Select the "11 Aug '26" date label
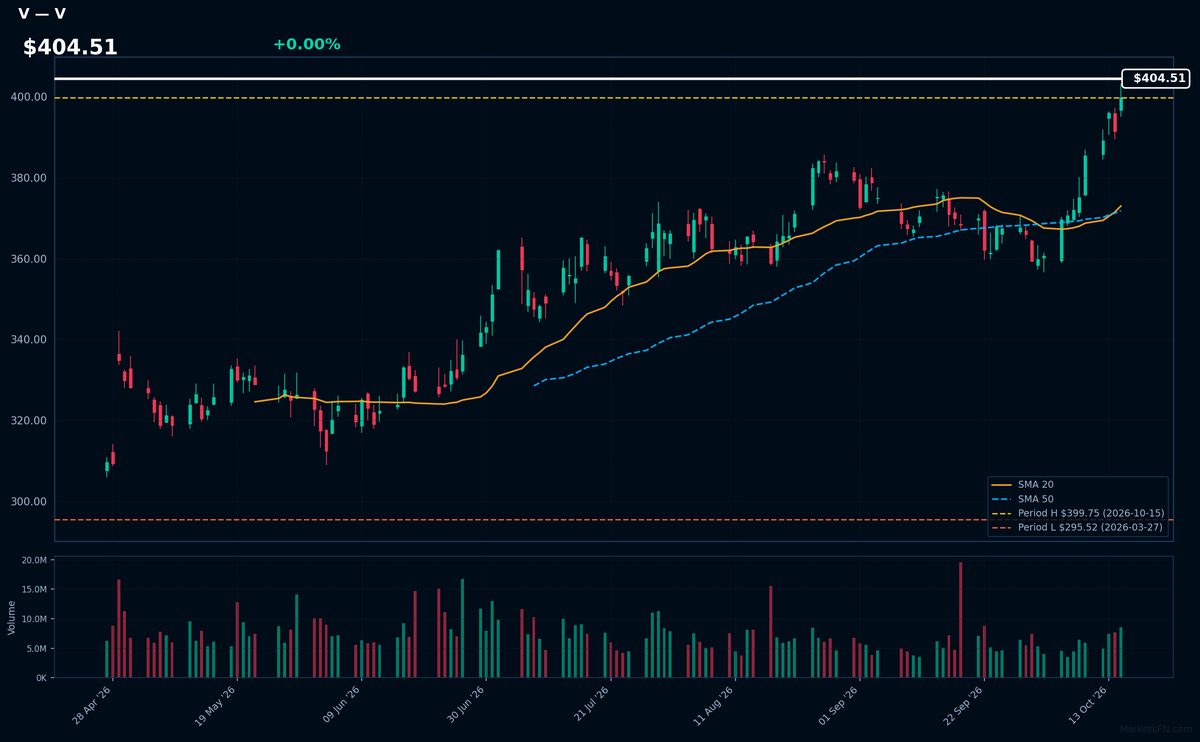 713,704
